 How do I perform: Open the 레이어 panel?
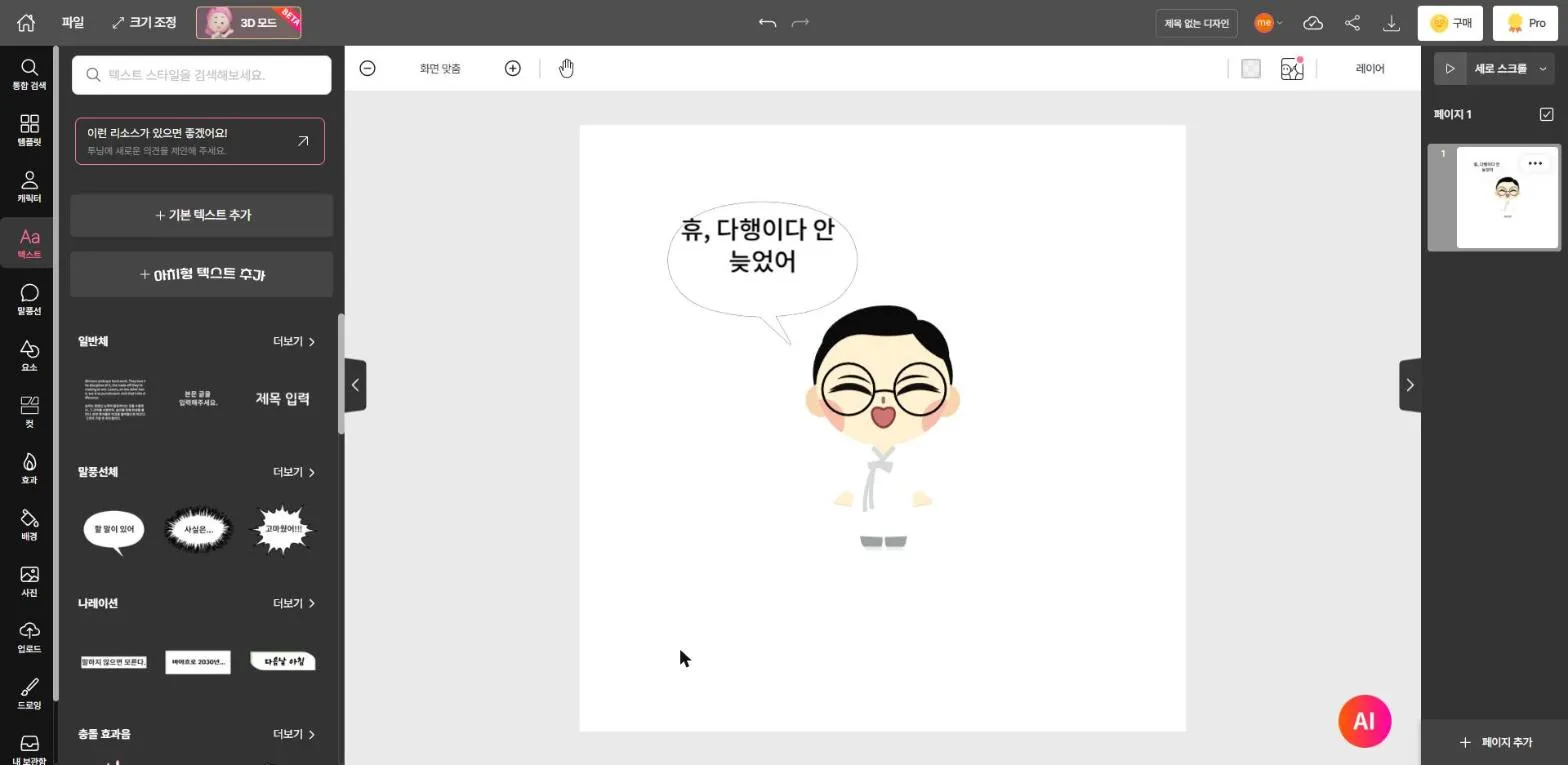tap(1370, 68)
